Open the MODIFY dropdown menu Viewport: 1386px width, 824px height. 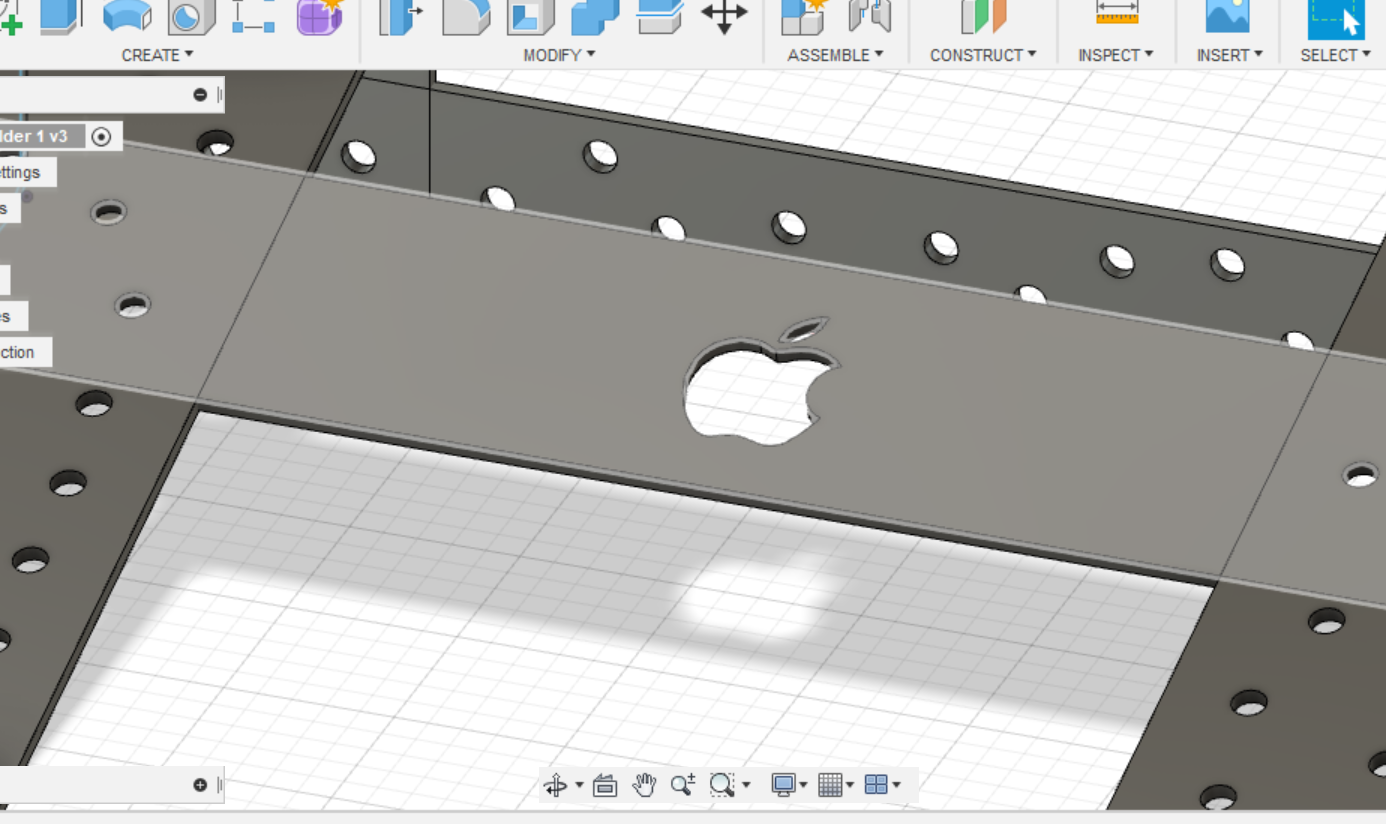(x=559, y=55)
